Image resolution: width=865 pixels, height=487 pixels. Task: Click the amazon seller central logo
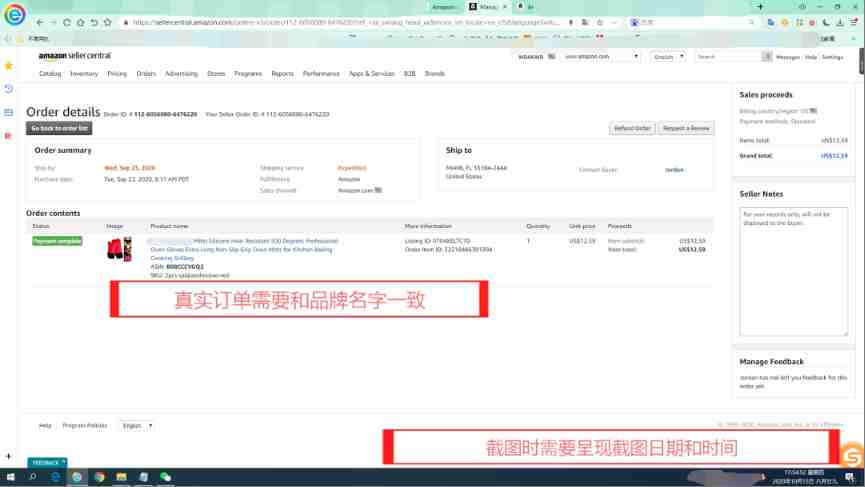point(74,56)
